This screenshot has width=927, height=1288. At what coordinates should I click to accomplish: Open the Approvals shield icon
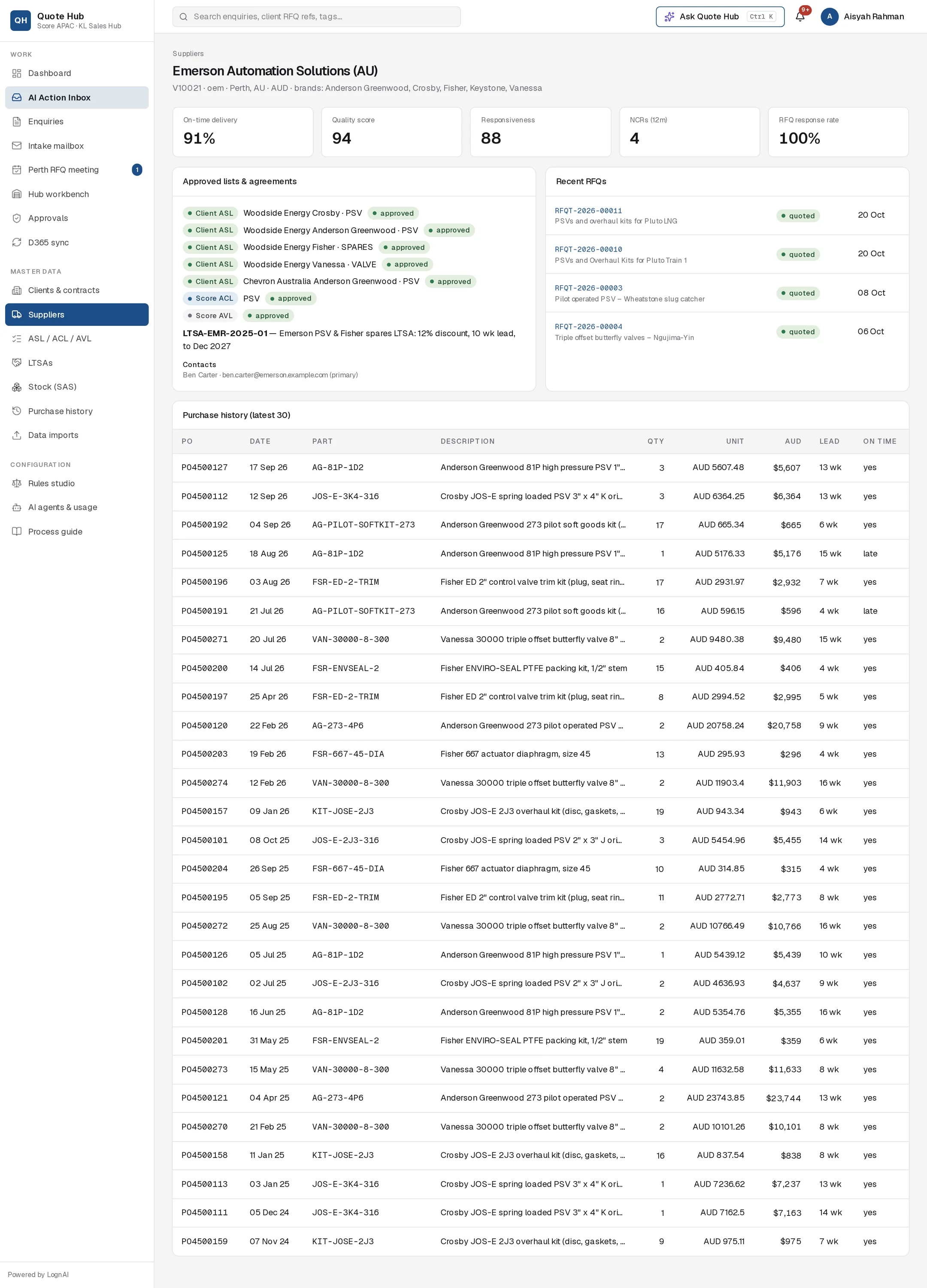[x=17, y=218]
